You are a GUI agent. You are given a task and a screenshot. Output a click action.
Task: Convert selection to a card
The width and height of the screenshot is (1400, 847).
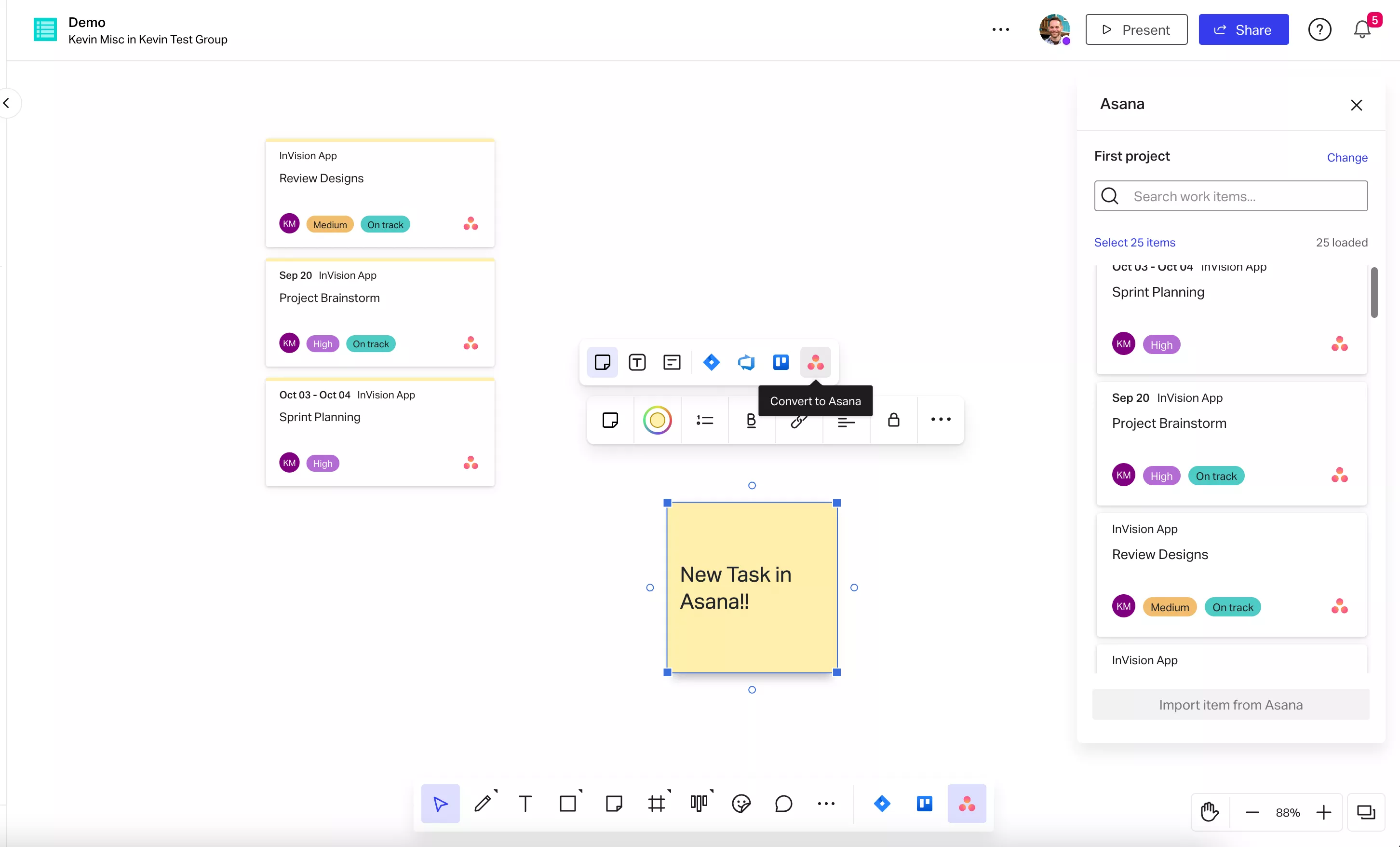click(x=672, y=362)
